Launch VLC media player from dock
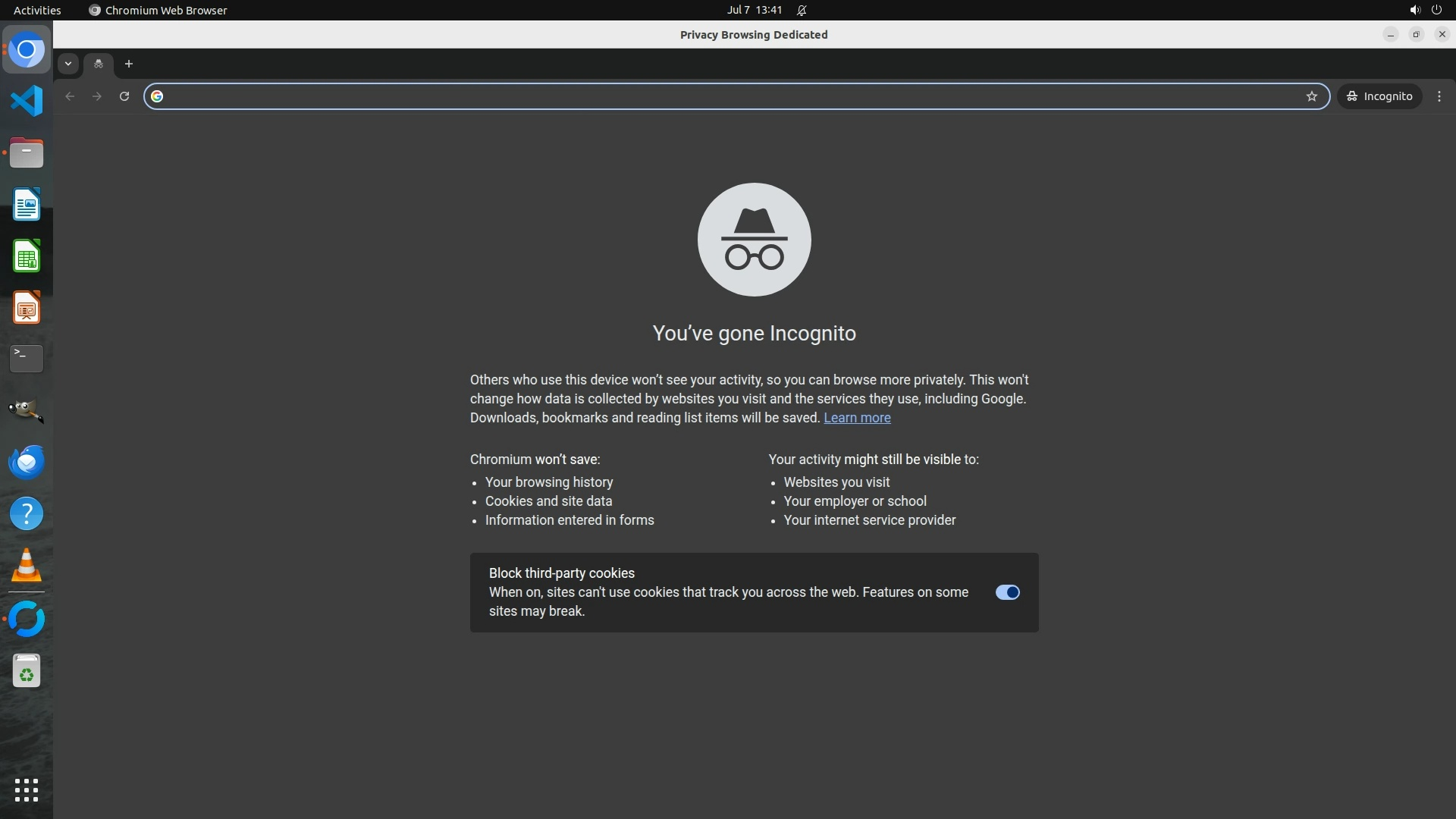This screenshot has width=1456, height=819. point(27,566)
